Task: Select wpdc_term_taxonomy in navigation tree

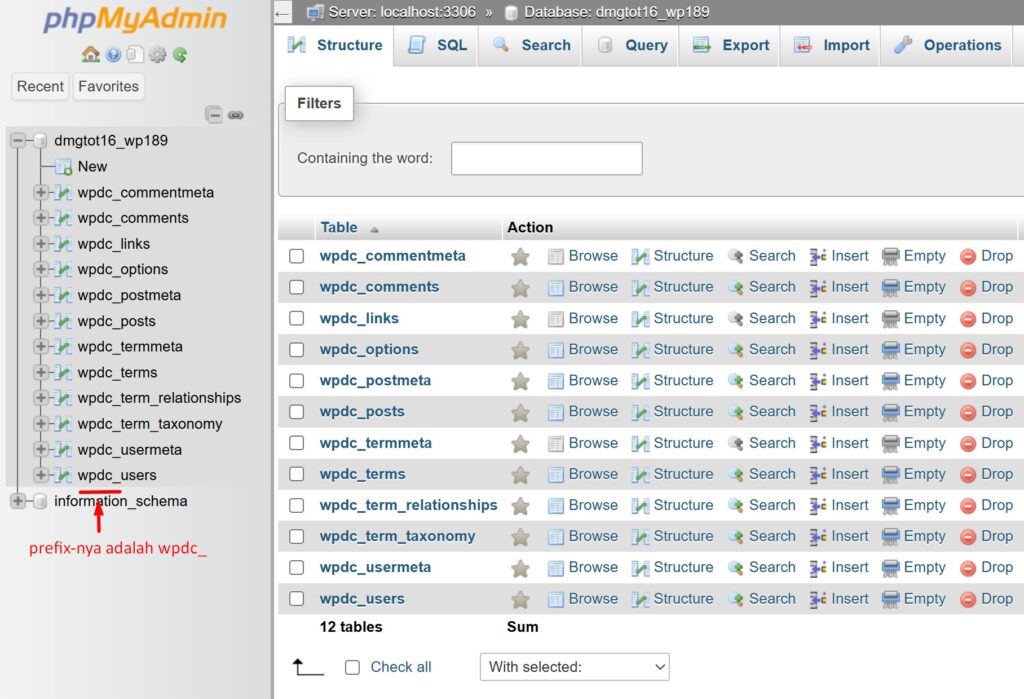Action: pos(150,424)
